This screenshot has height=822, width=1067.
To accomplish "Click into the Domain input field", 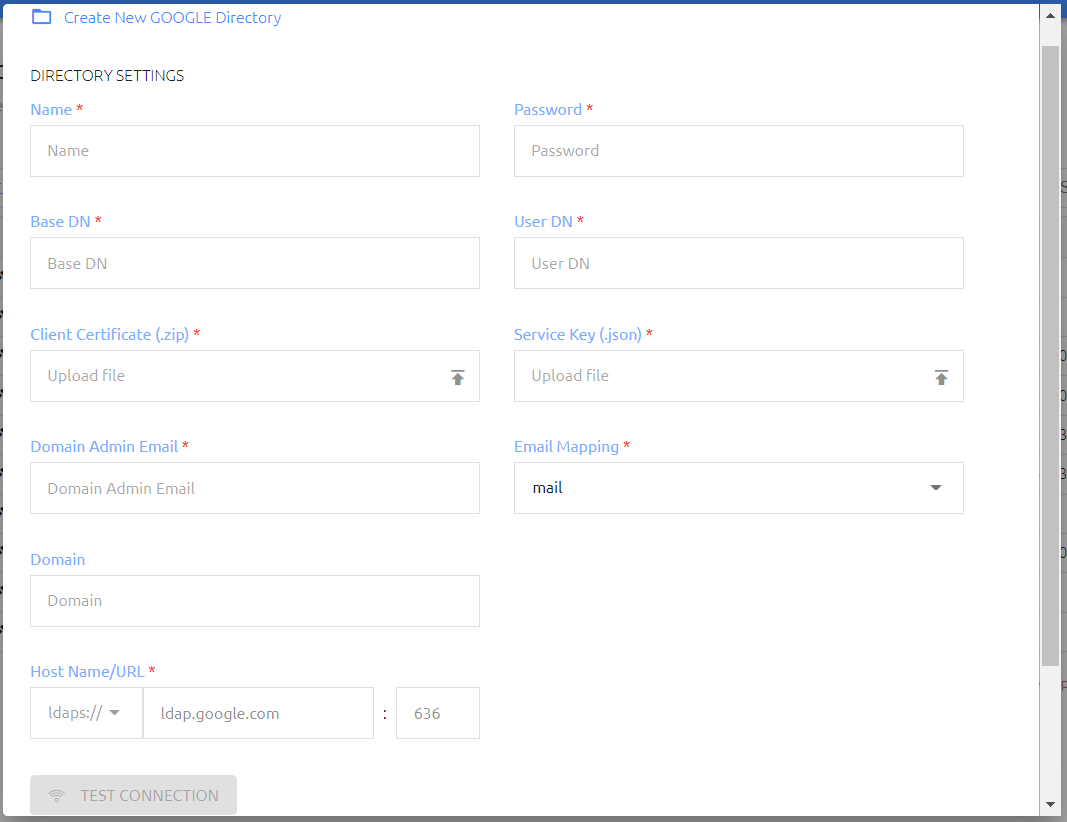I will click(x=255, y=601).
